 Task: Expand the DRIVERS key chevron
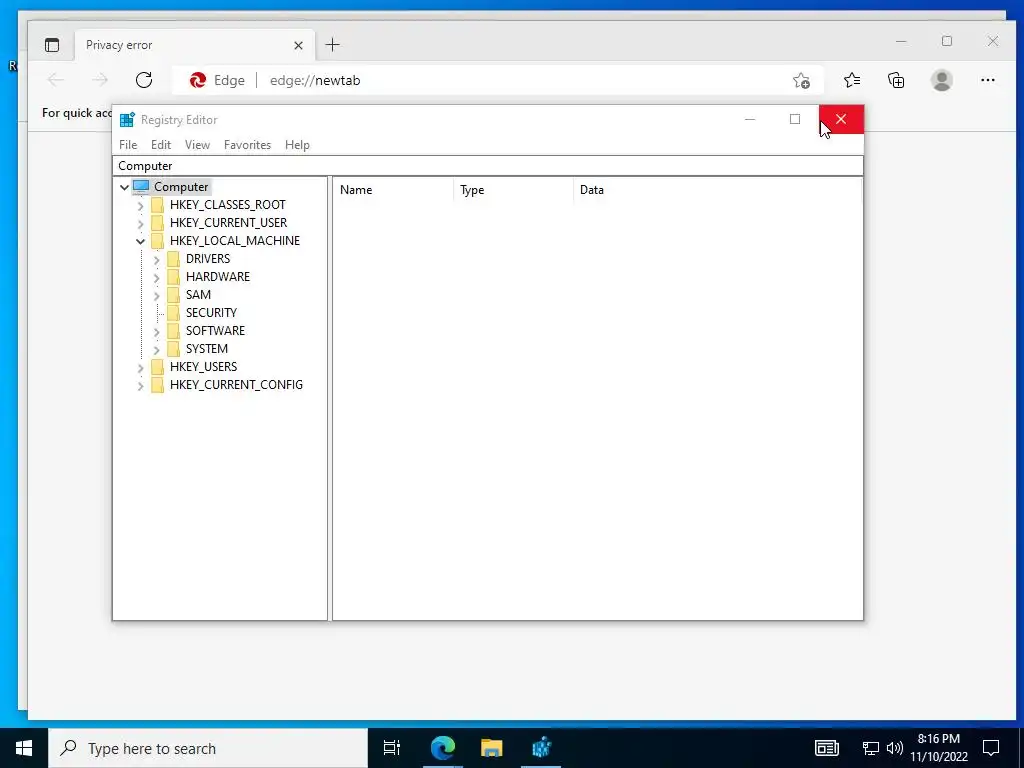click(157, 260)
